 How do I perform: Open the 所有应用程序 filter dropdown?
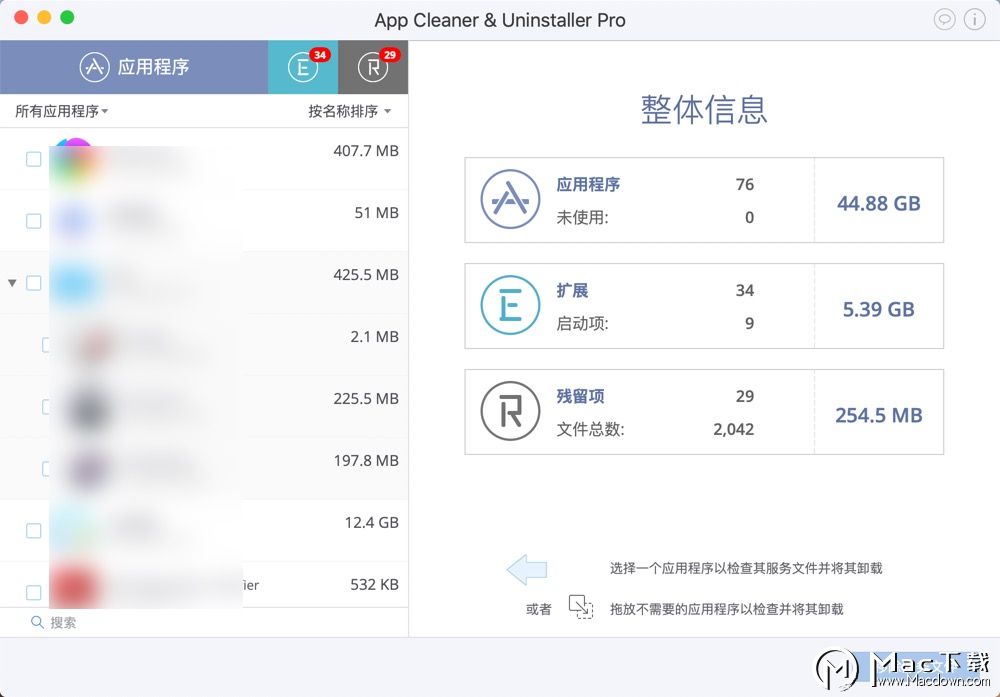pos(62,112)
